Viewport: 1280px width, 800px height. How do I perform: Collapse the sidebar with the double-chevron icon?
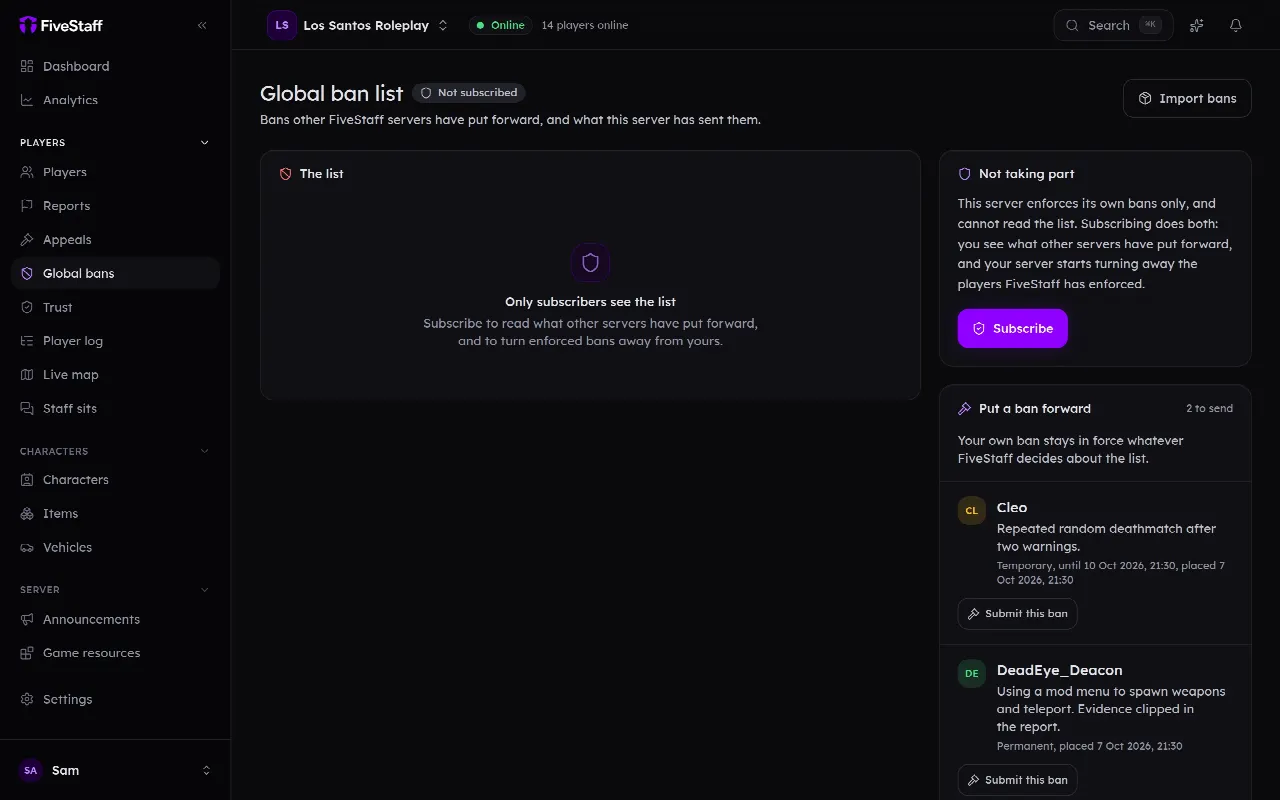(x=202, y=25)
